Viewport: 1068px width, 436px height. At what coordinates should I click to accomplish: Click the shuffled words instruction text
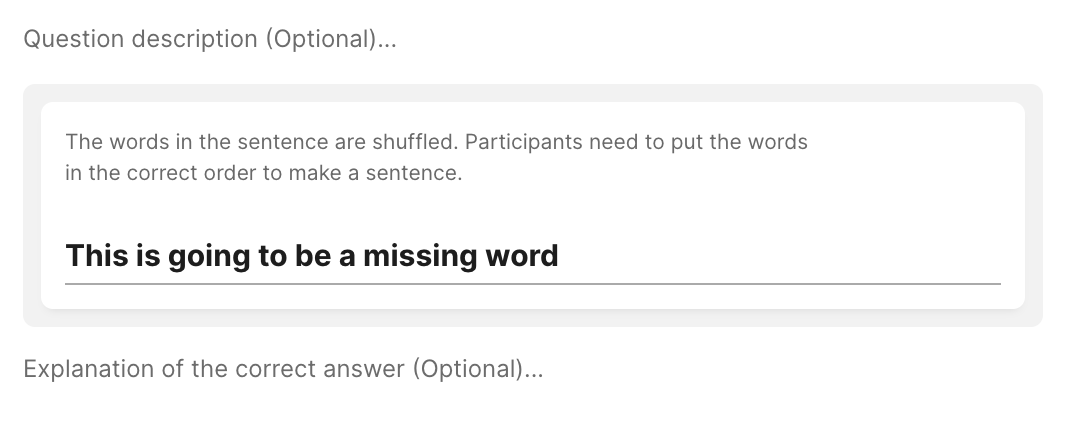coord(436,142)
